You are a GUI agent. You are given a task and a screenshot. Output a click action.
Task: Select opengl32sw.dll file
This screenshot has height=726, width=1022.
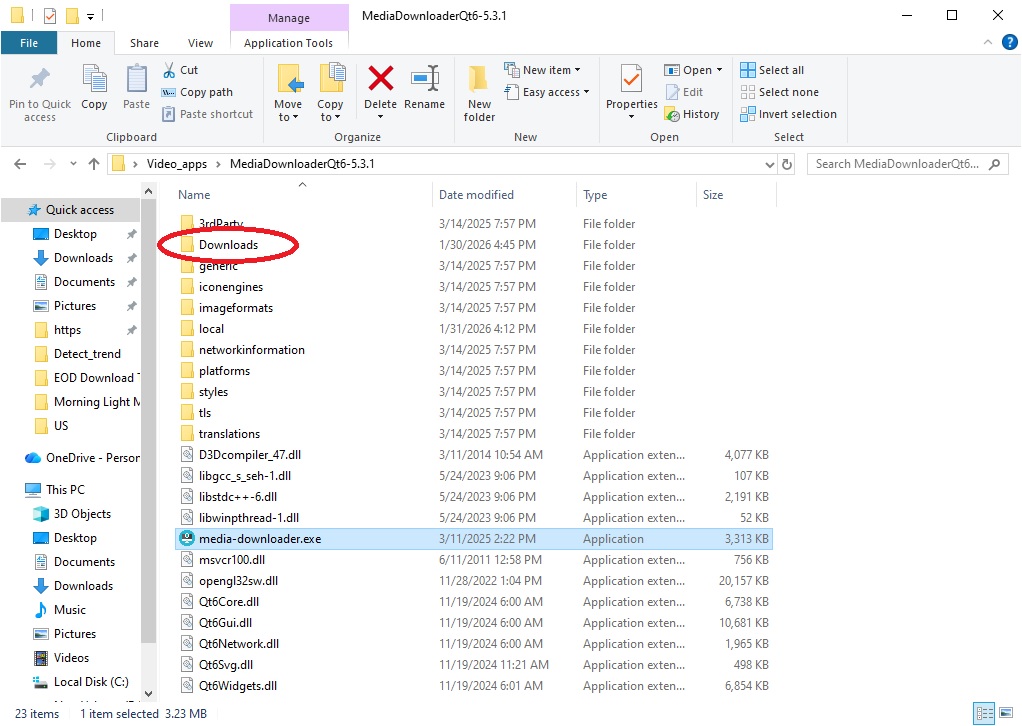click(239, 581)
